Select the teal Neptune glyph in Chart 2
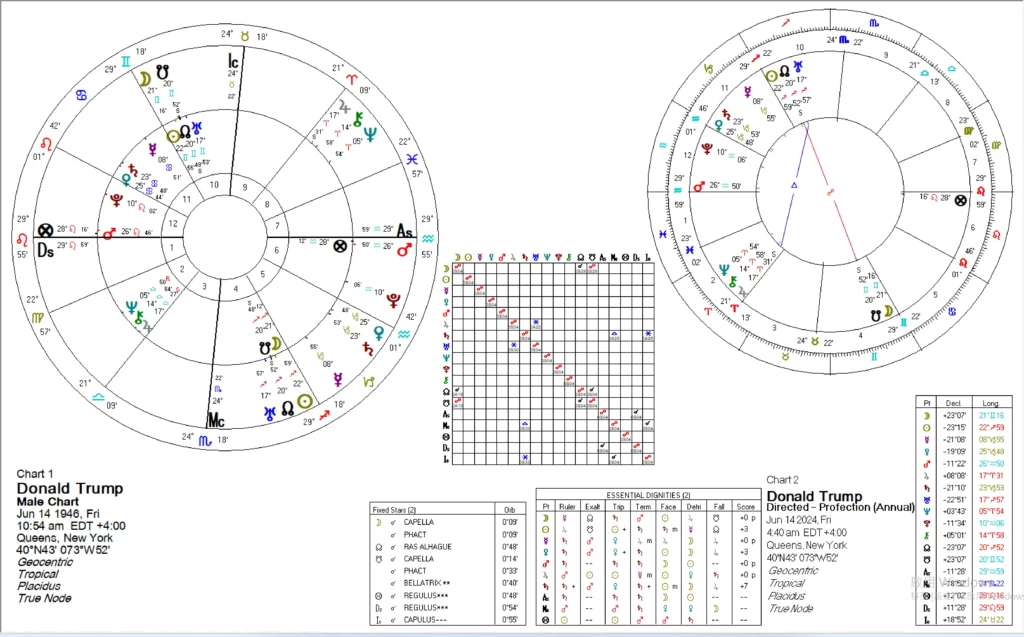This screenshot has height=637, width=1024. point(722,268)
